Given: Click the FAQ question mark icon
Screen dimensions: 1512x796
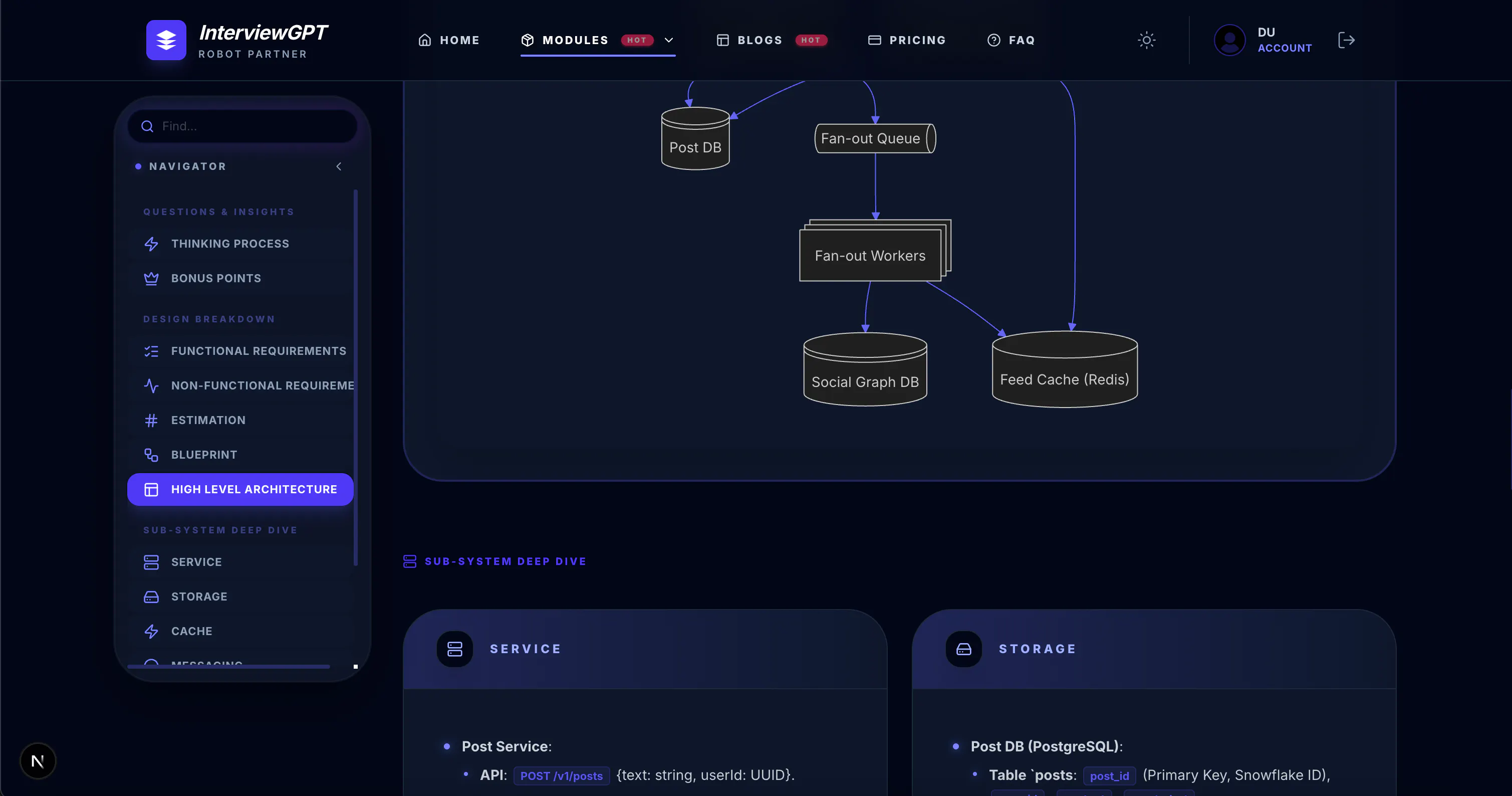Looking at the screenshot, I should (993, 40).
